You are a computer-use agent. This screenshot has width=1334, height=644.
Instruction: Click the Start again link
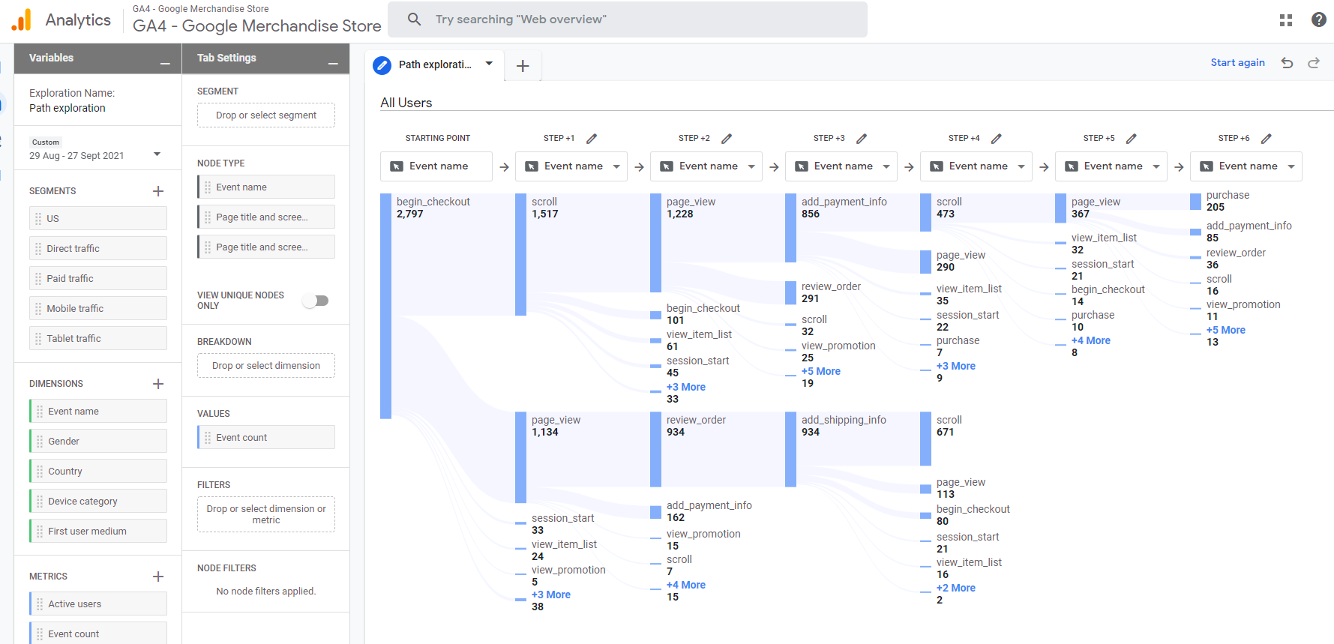[1237, 63]
